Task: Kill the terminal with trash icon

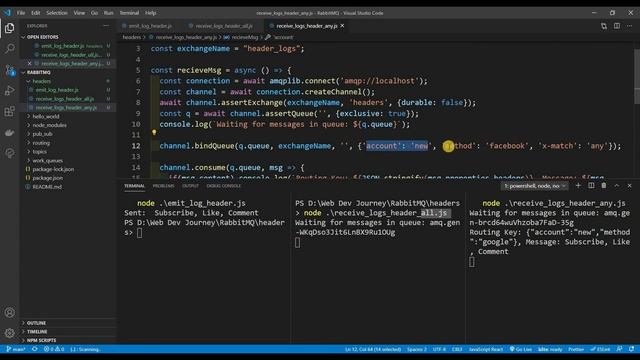Action: tap(604, 186)
